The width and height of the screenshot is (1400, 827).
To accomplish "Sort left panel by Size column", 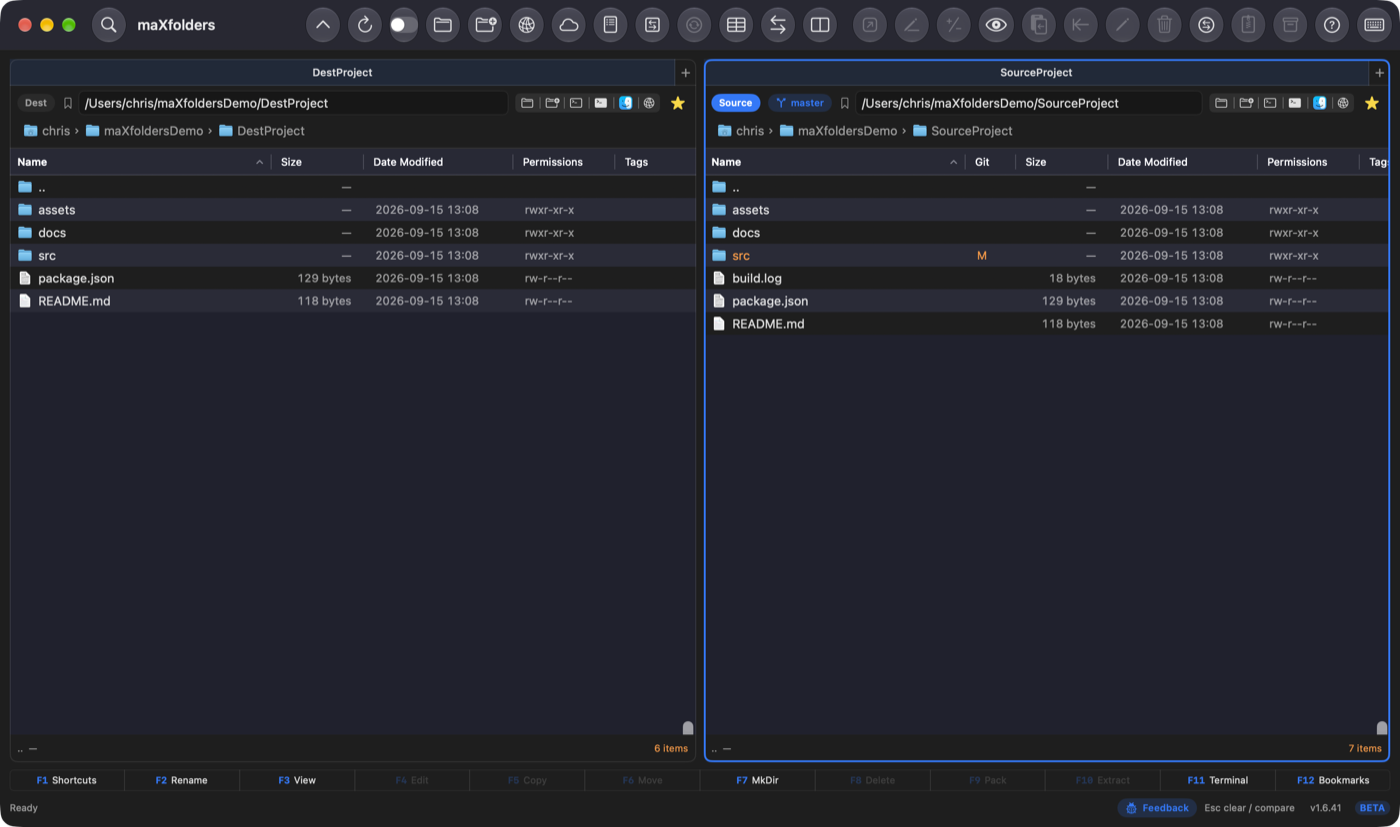I will coord(317,162).
